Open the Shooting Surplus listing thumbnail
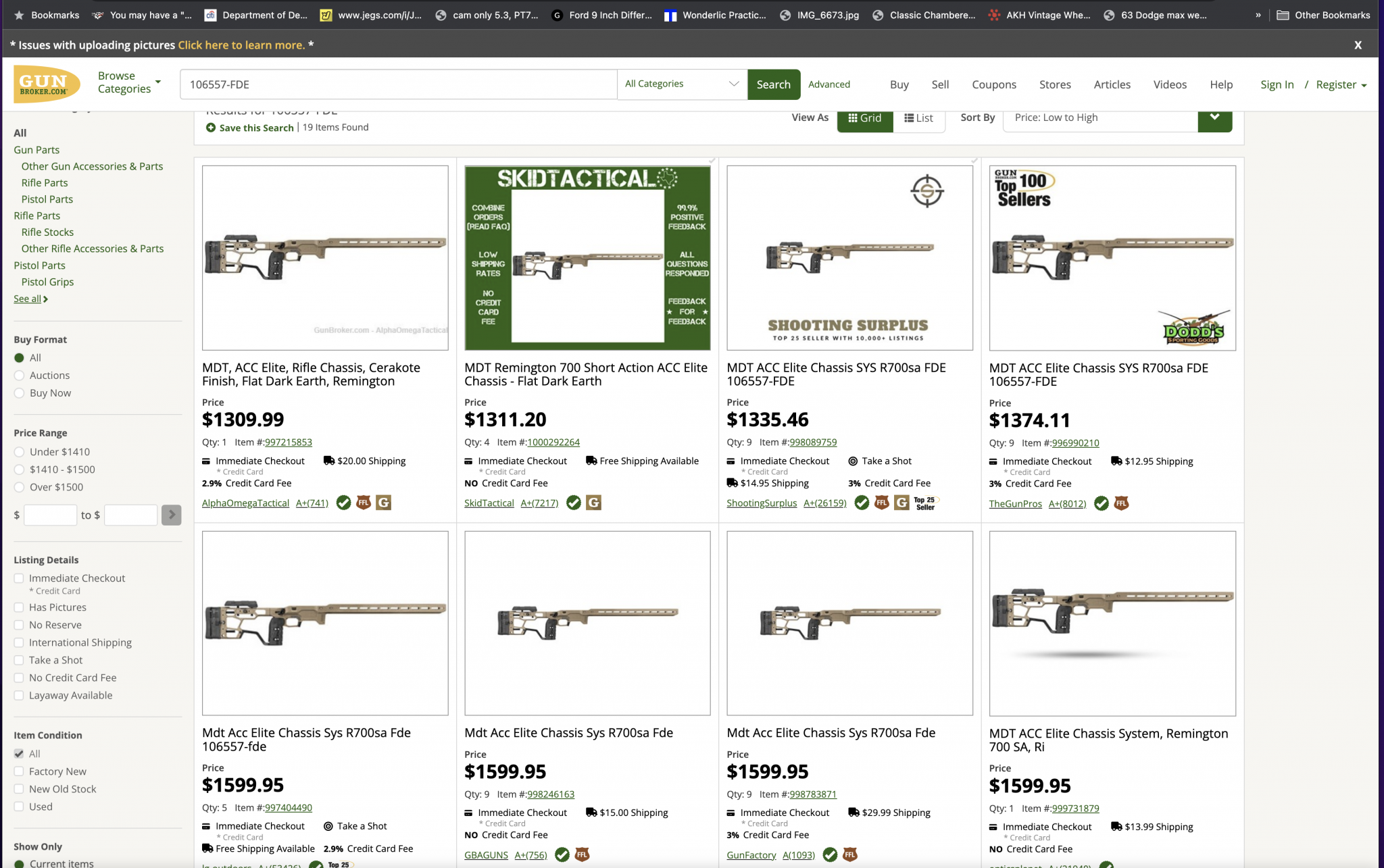 (x=849, y=258)
